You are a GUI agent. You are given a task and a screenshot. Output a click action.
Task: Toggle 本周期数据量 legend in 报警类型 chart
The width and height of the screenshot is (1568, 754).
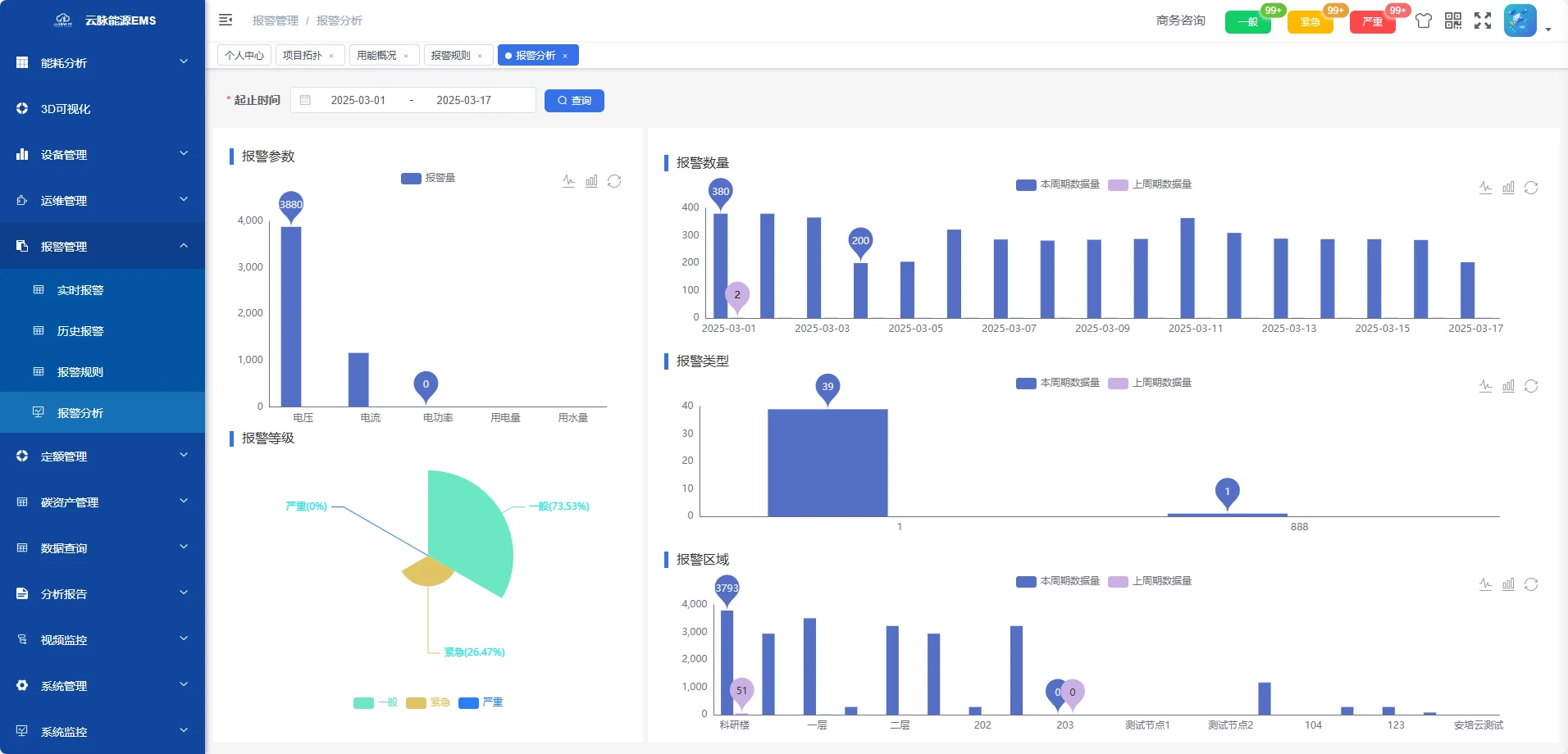tap(1058, 383)
